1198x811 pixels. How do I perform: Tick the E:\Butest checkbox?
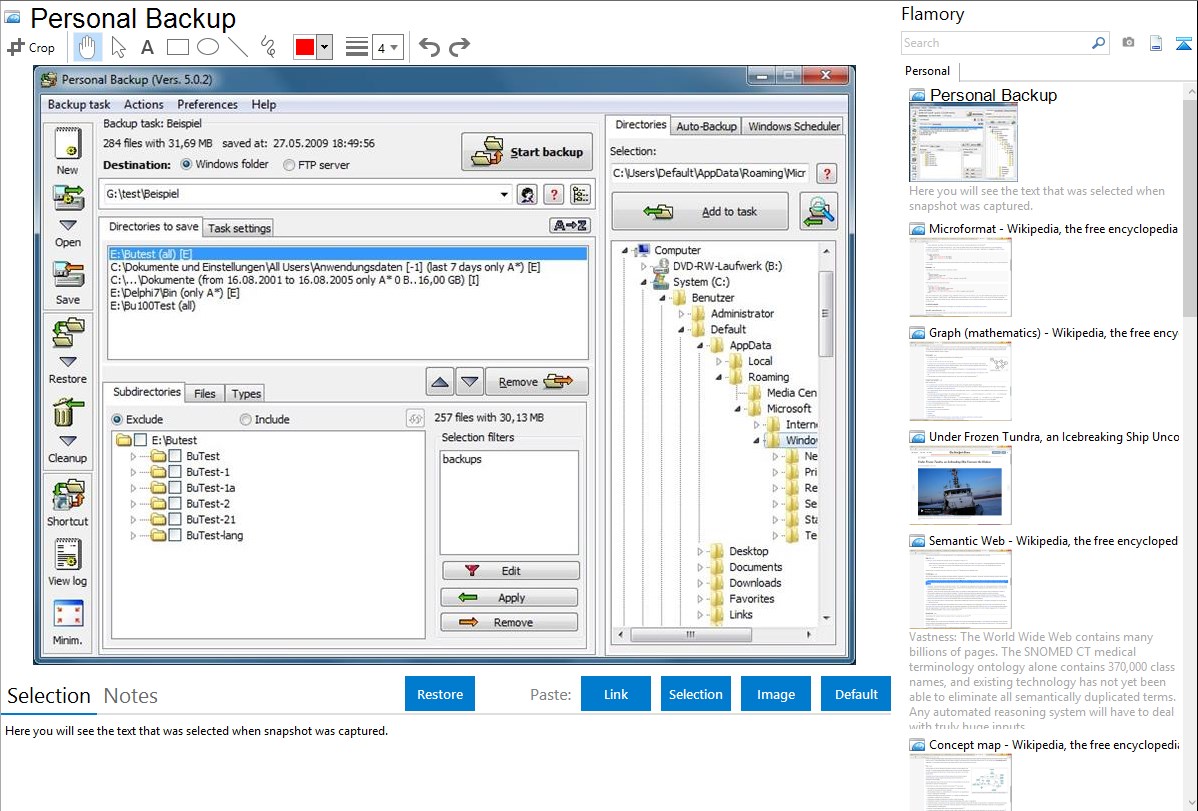(x=140, y=440)
